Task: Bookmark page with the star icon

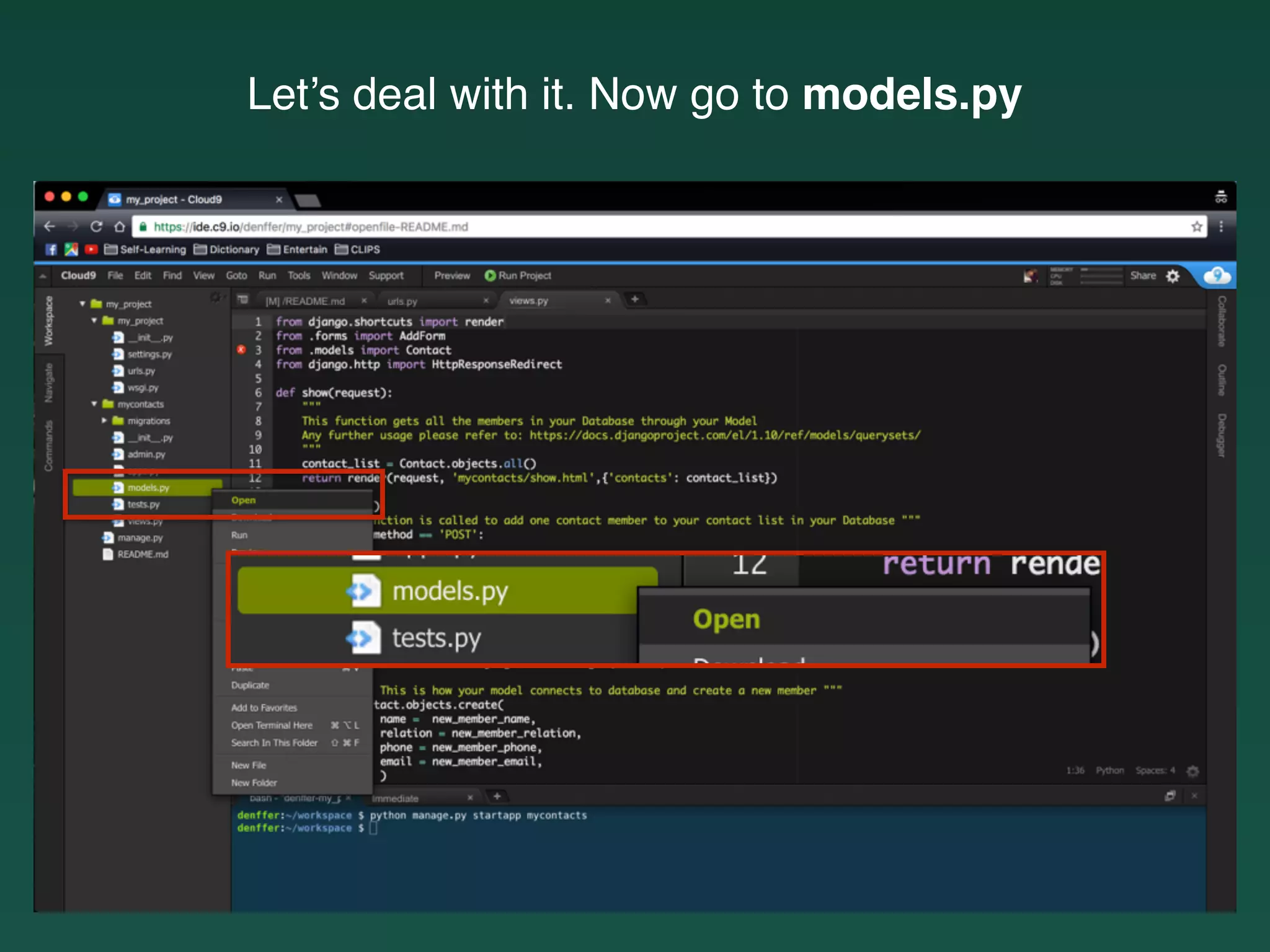Action: [x=1197, y=227]
